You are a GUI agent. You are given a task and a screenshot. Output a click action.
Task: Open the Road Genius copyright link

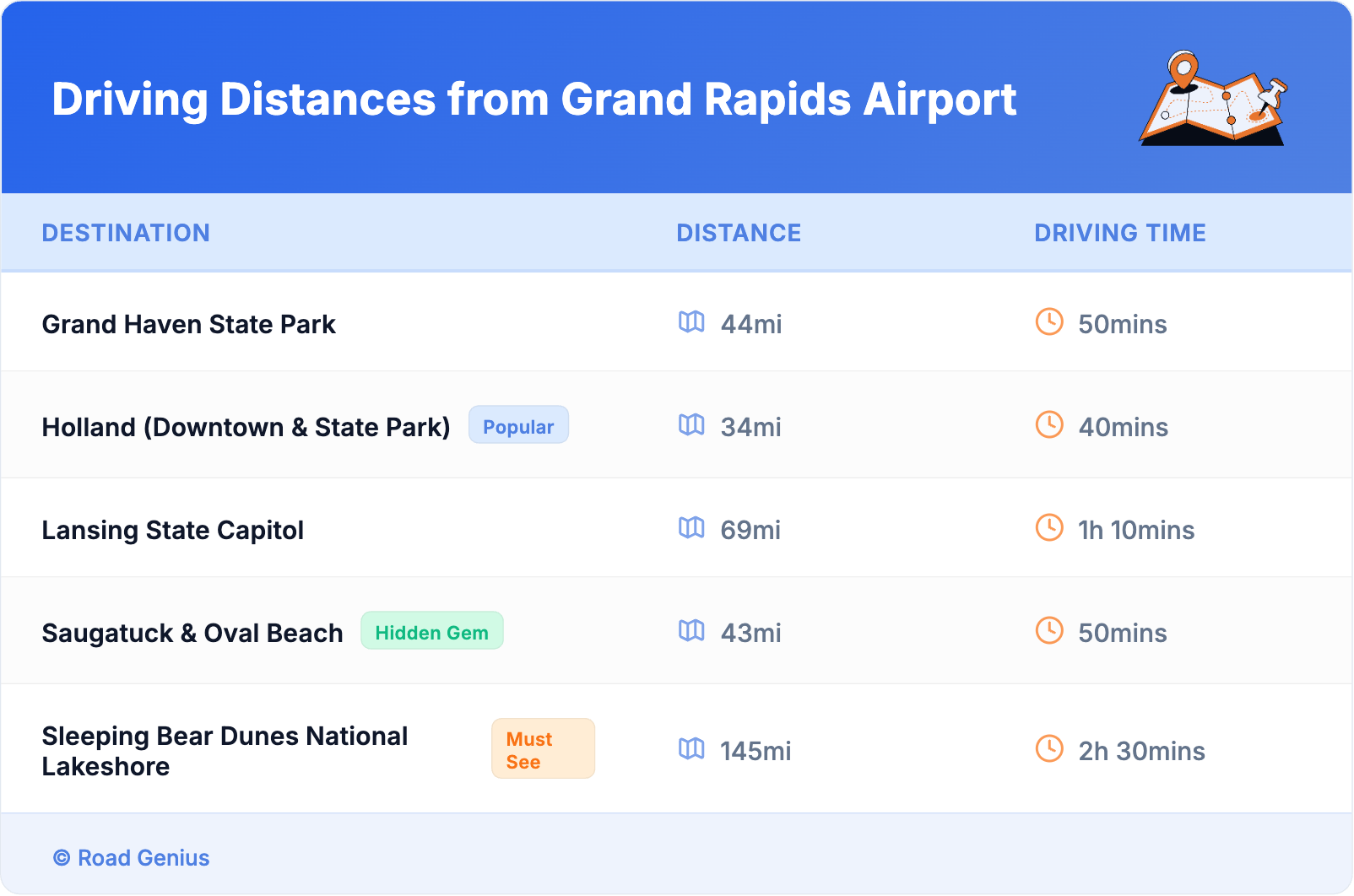tap(132, 858)
